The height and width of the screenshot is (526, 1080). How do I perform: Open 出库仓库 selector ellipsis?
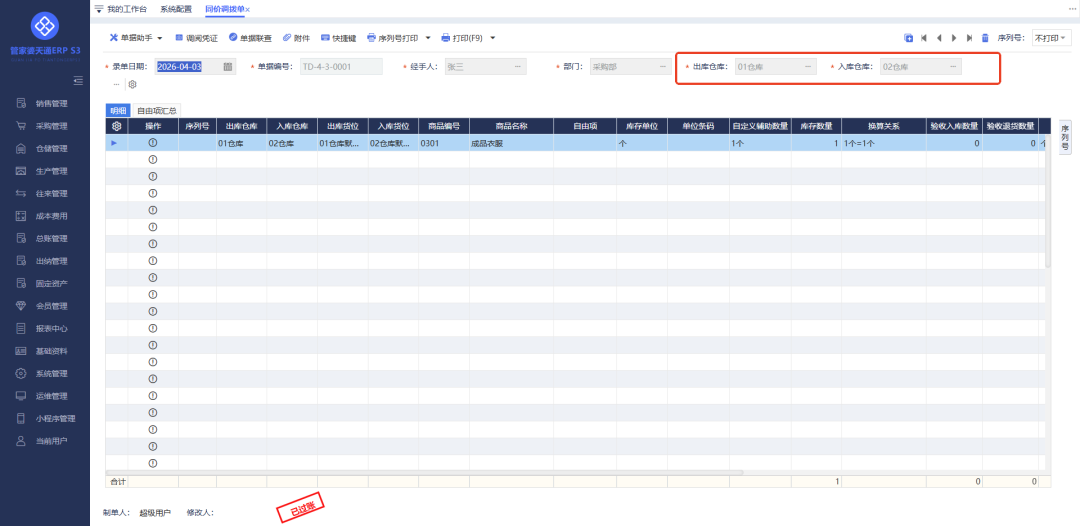tap(808, 67)
